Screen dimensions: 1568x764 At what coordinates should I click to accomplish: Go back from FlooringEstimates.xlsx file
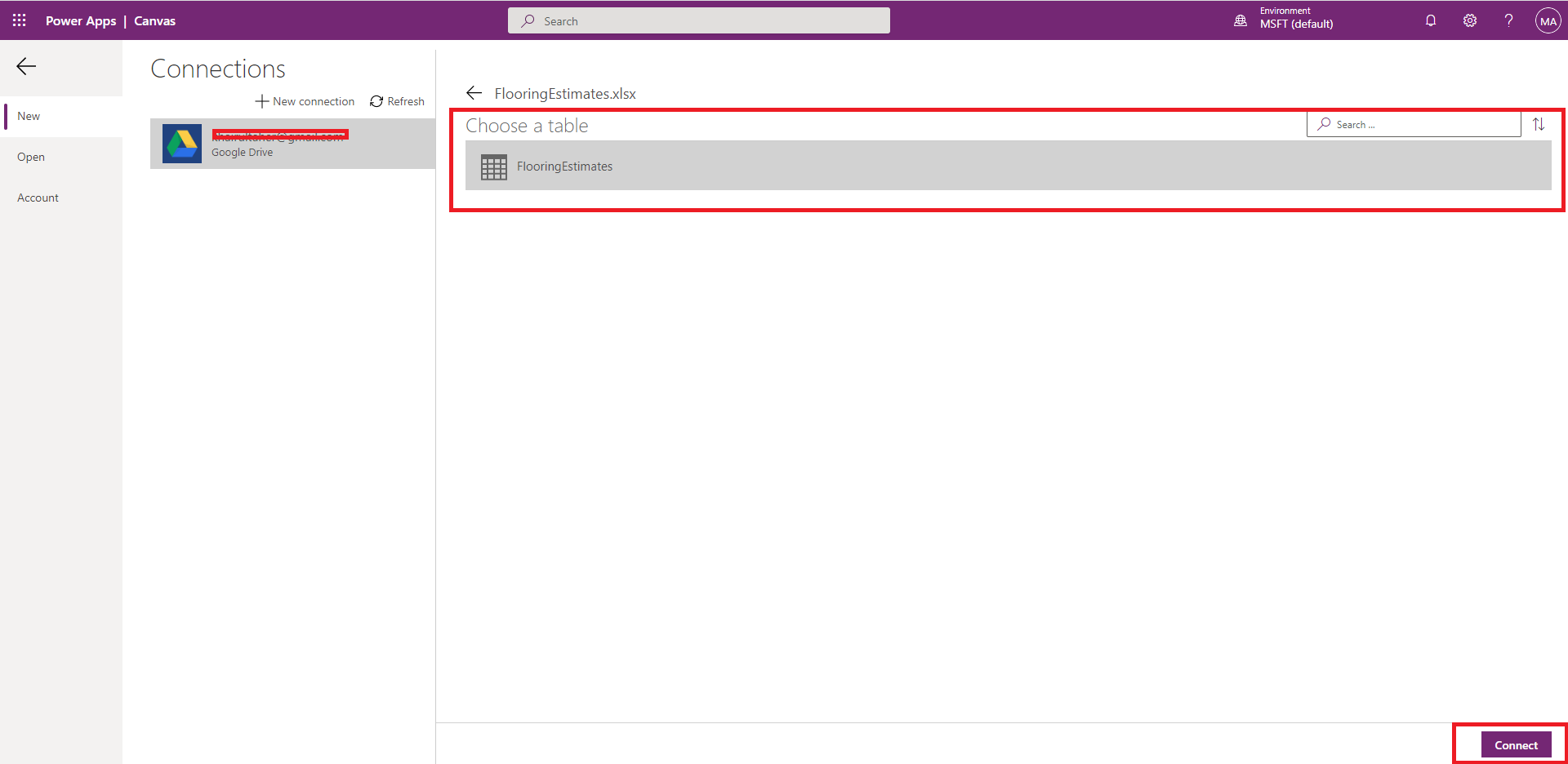click(474, 93)
